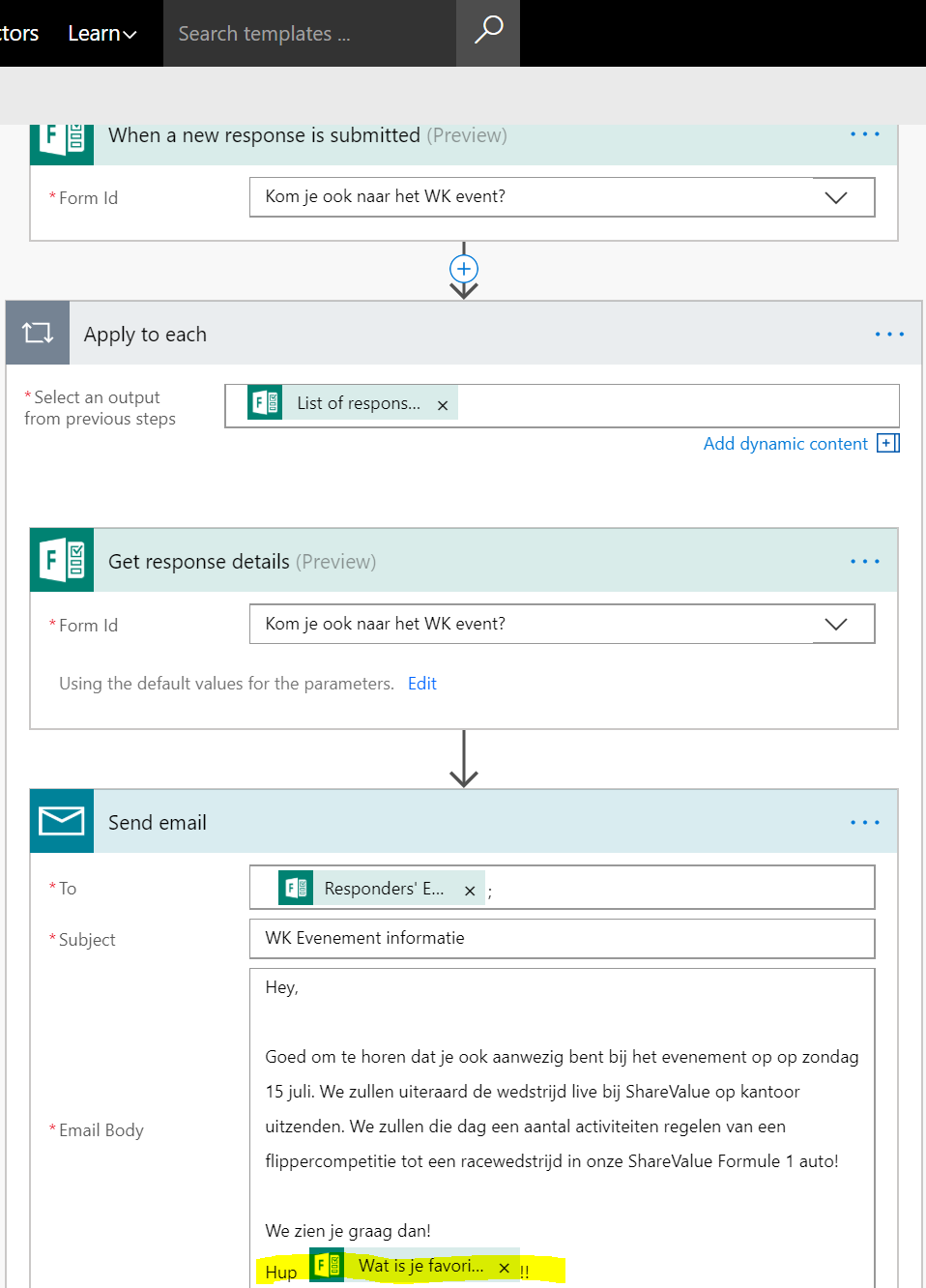Expand the Learn menu

(101, 34)
